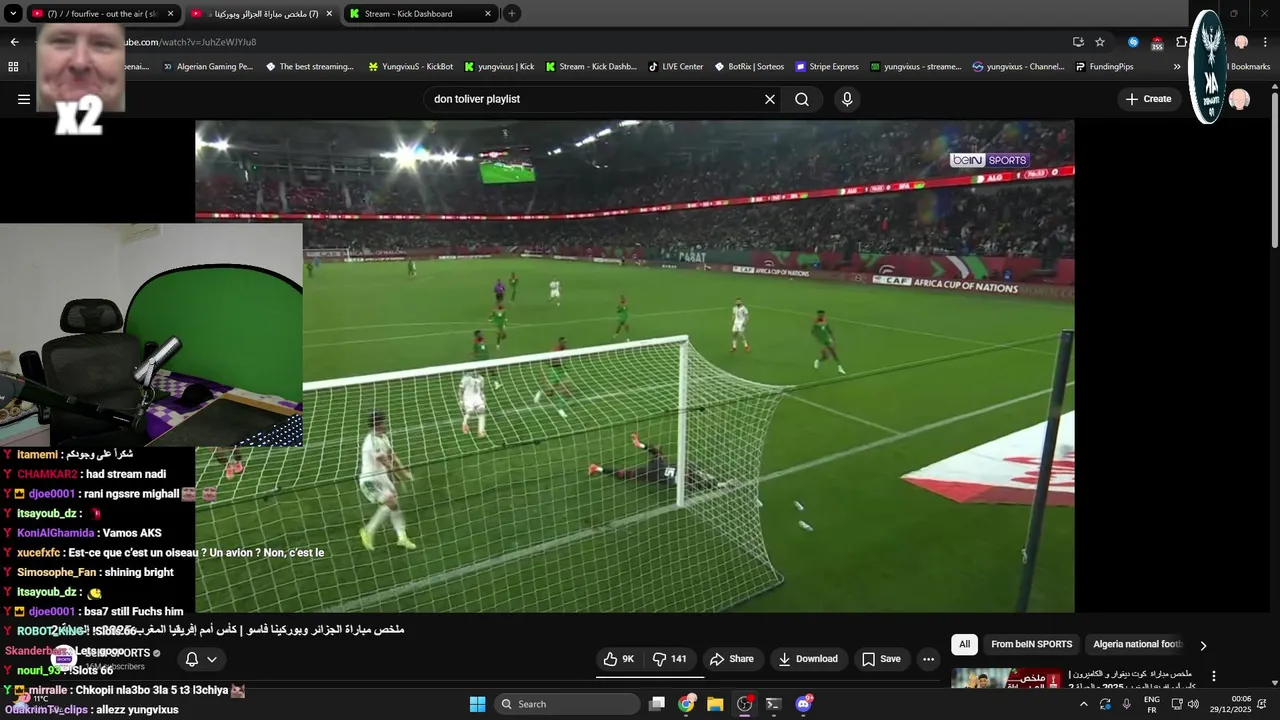The image size is (1280, 720).
Task: Click the Save button
Action: point(881,659)
